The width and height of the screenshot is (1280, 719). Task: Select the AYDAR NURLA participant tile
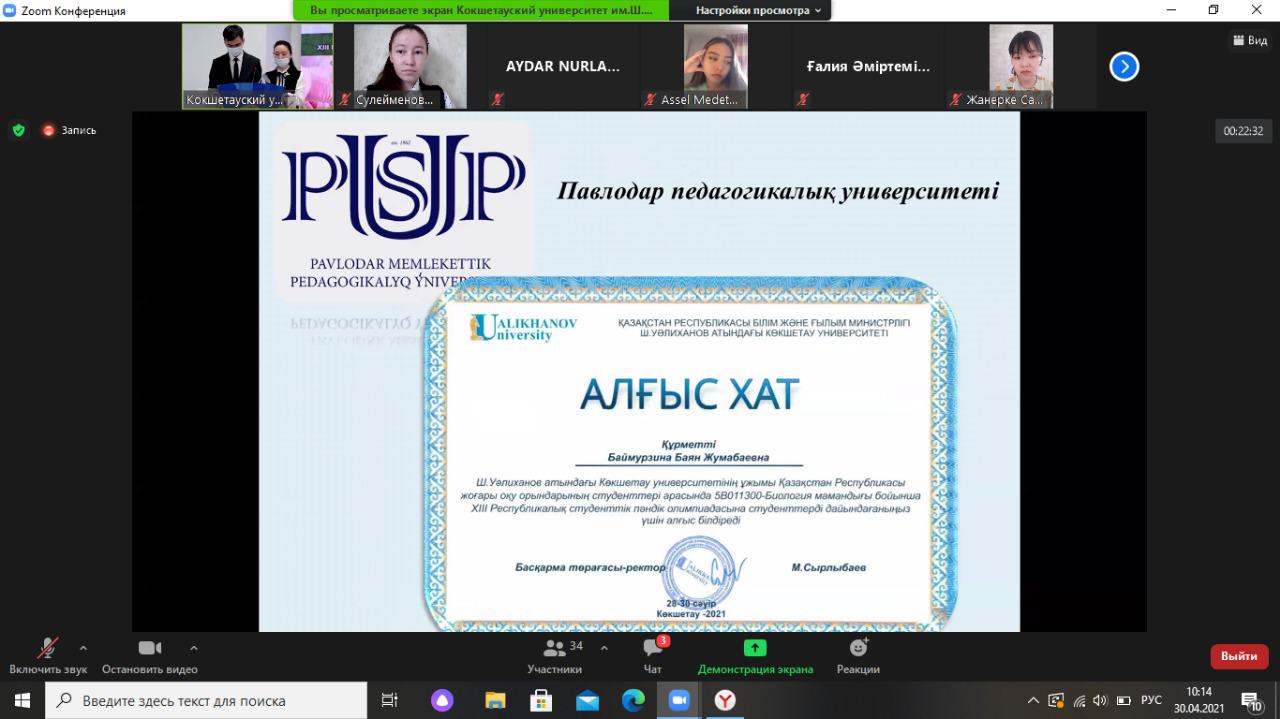[563, 66]
